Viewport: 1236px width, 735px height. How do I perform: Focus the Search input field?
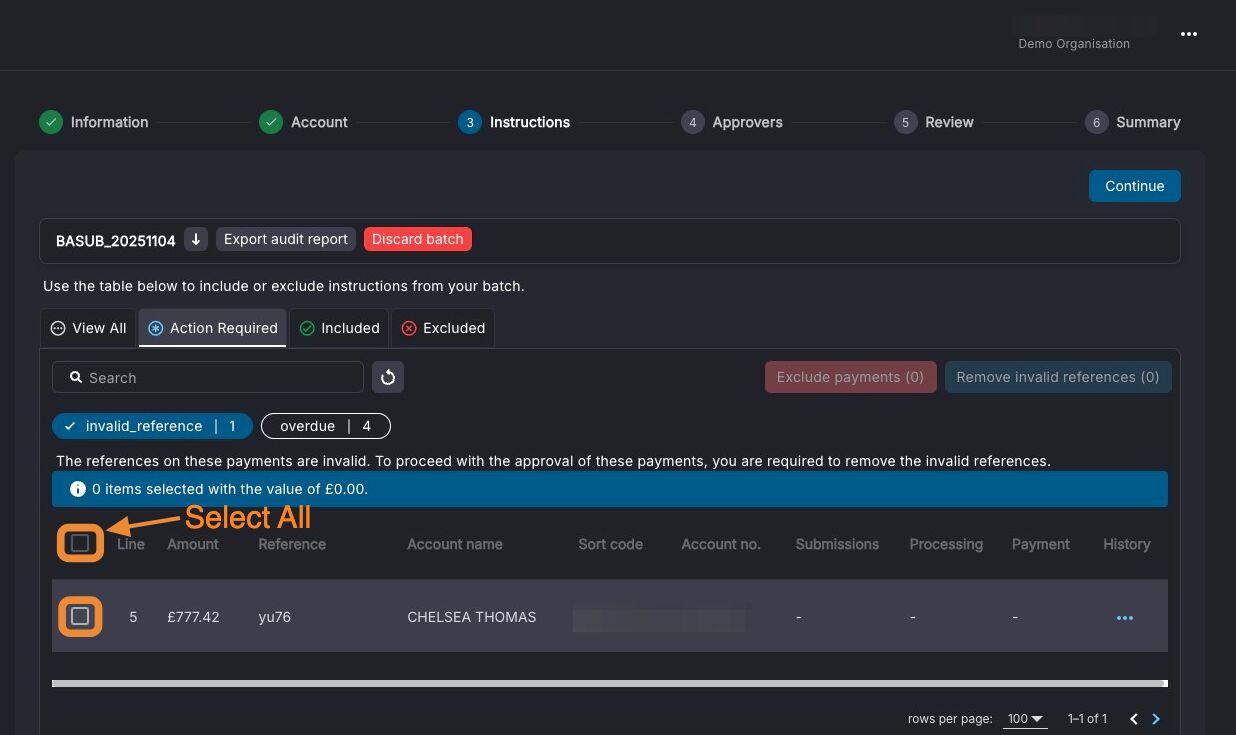click(208, 377)
